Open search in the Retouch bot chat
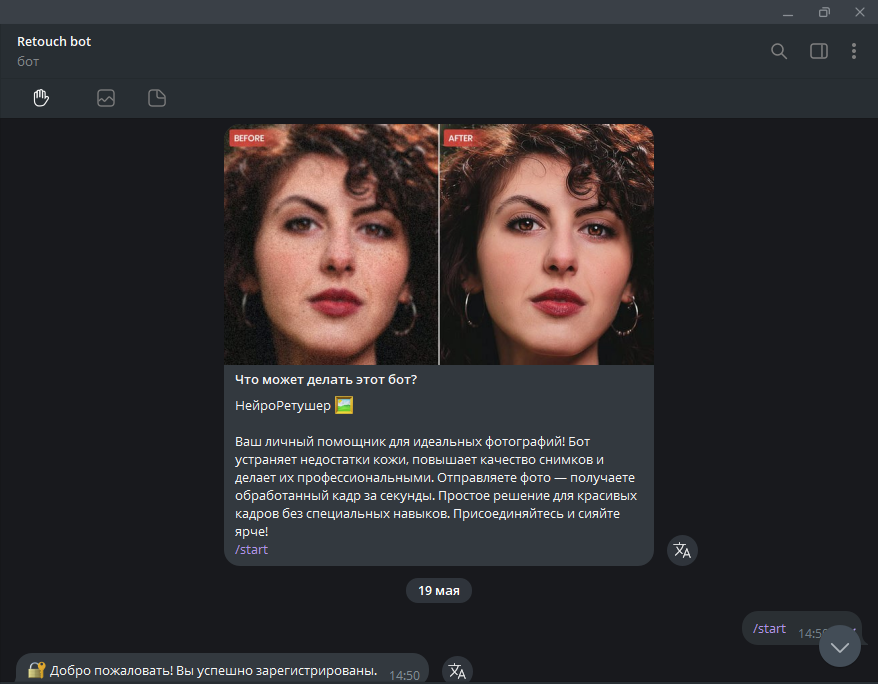 tap(779, 51)
